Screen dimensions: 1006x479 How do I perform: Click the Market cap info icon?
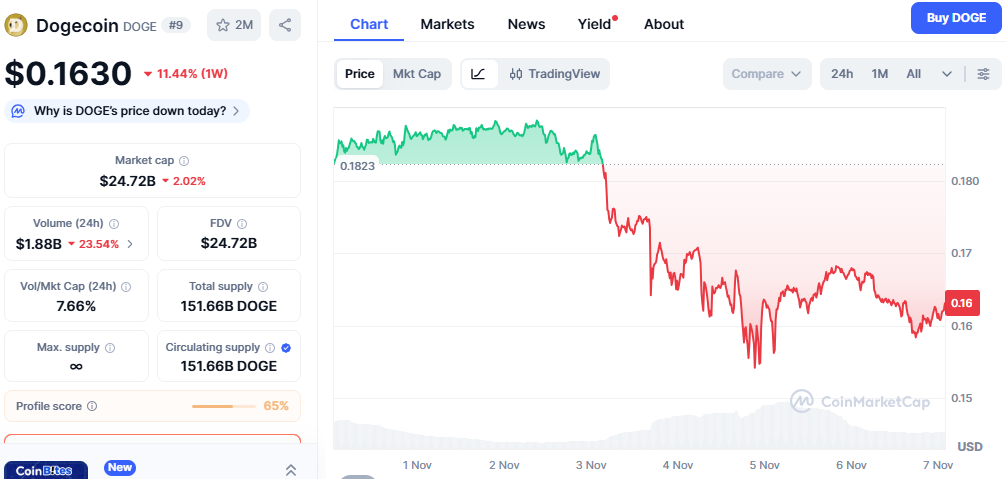[184, 160]
